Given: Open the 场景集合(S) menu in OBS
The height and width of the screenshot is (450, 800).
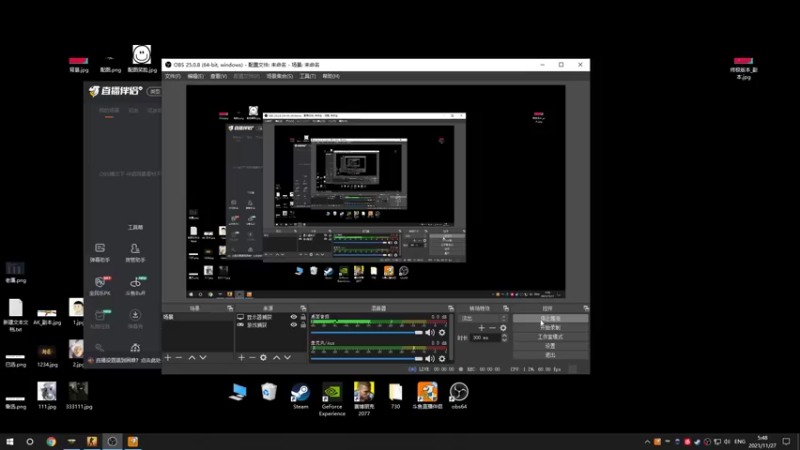Looking at the screenshot, I should pos(279,76).
